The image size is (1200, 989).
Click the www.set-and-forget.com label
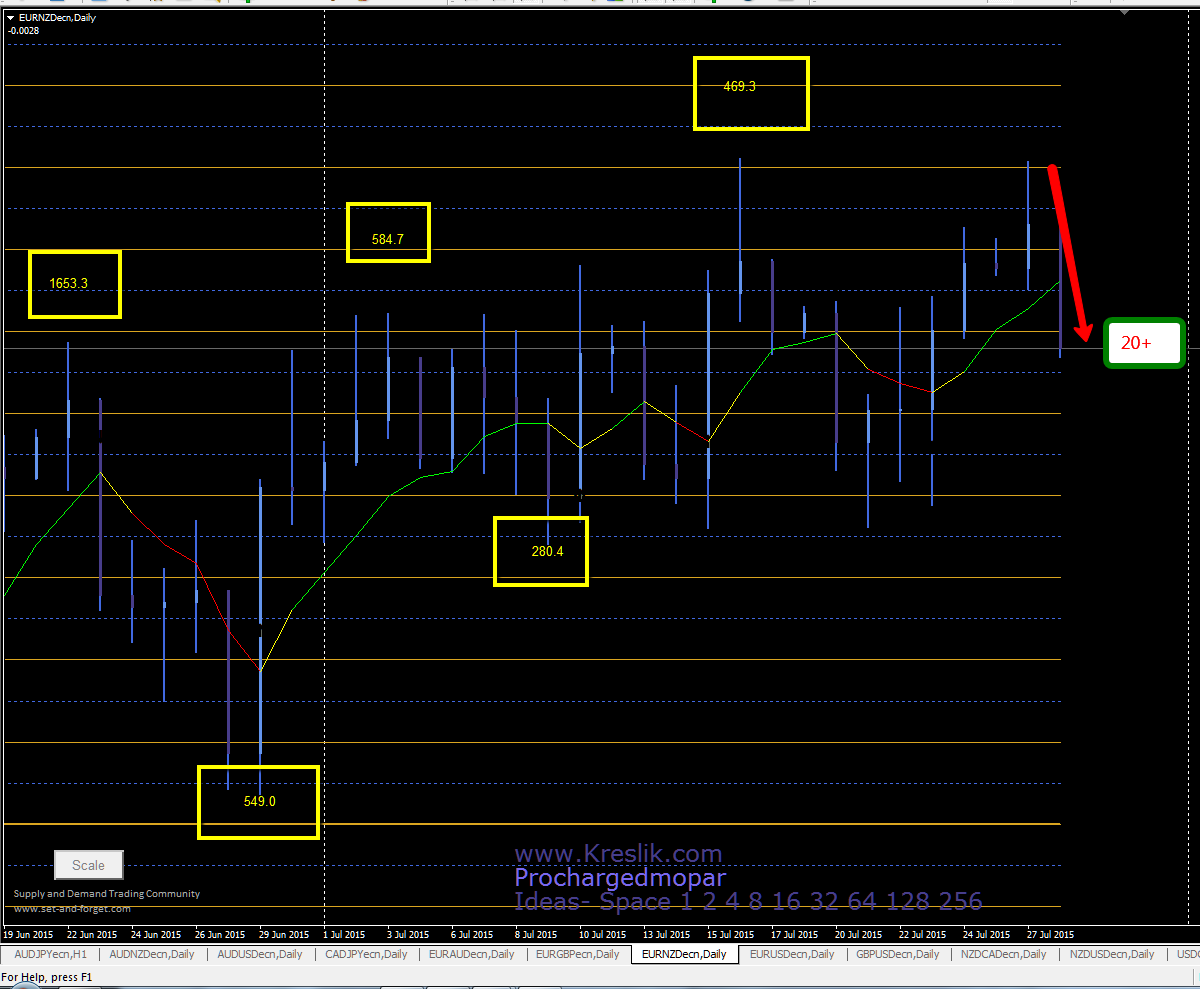pyautogui.click(x=72, y=909)
